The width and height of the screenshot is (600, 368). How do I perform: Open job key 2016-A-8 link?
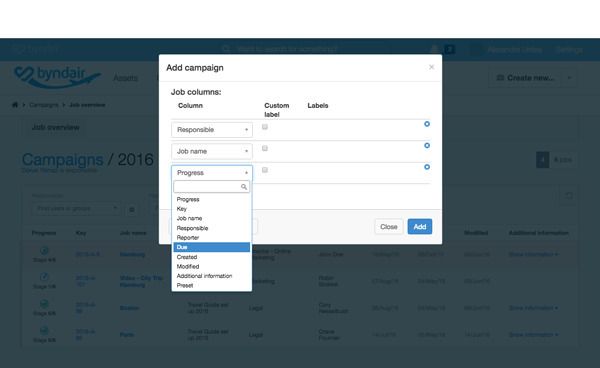pos(88,254)
